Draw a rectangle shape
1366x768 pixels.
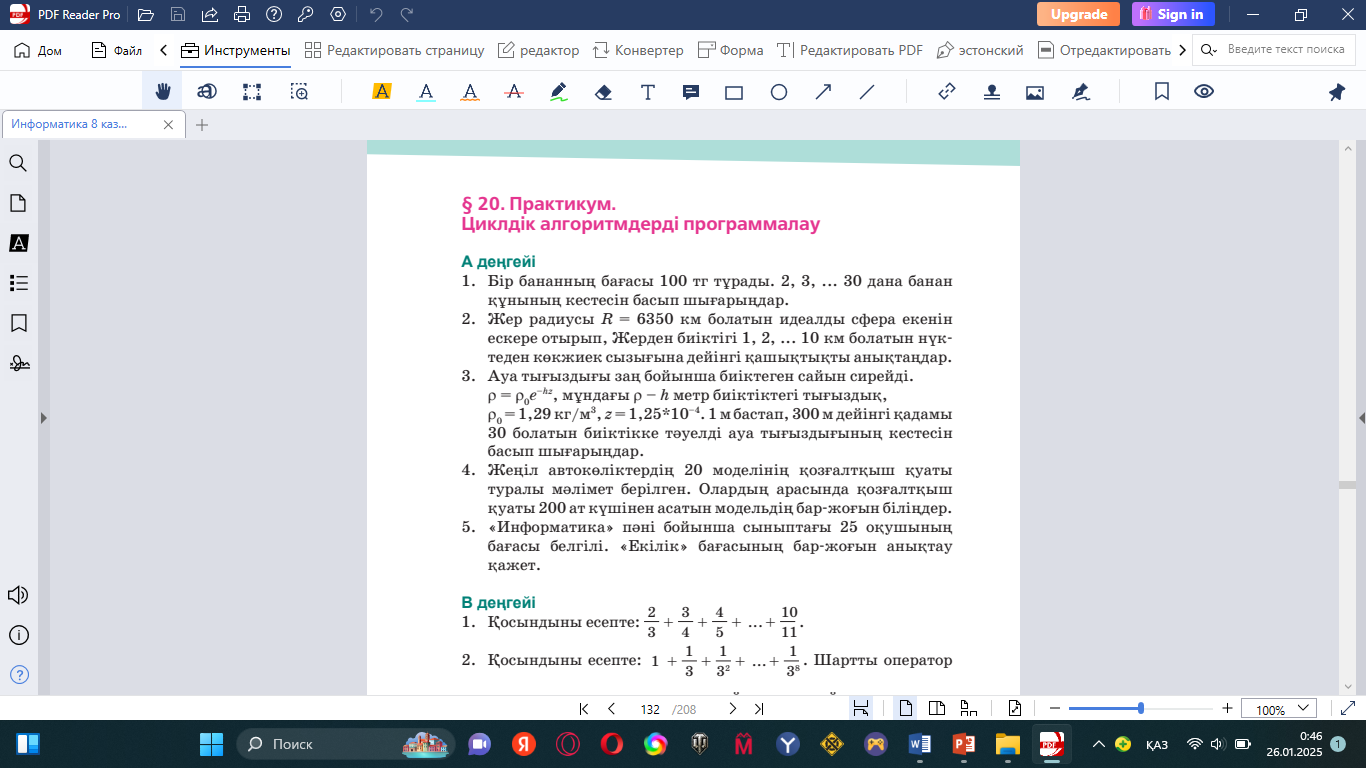click(734, 92)
